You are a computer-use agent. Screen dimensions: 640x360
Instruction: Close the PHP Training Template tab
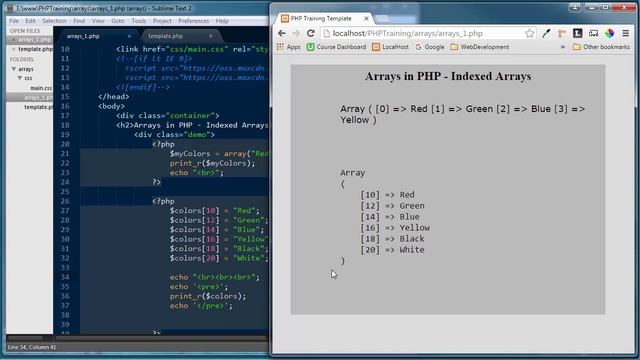367,18
